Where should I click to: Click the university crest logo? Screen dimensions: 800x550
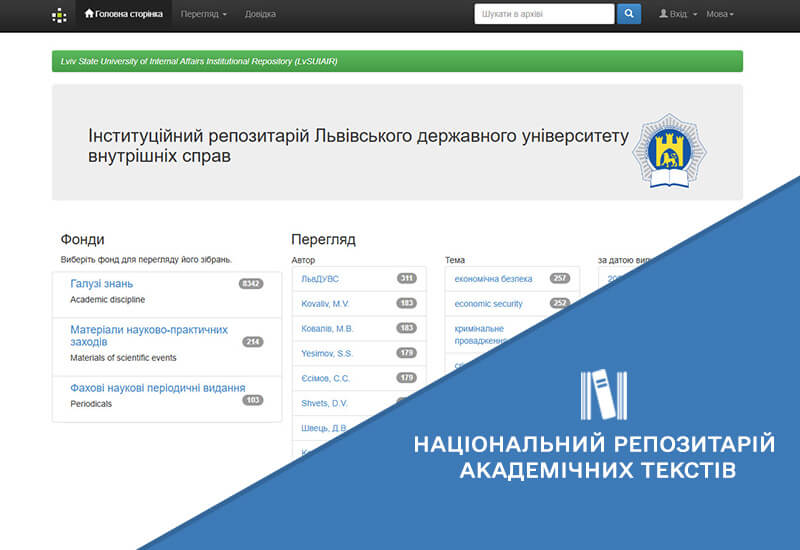669,151
